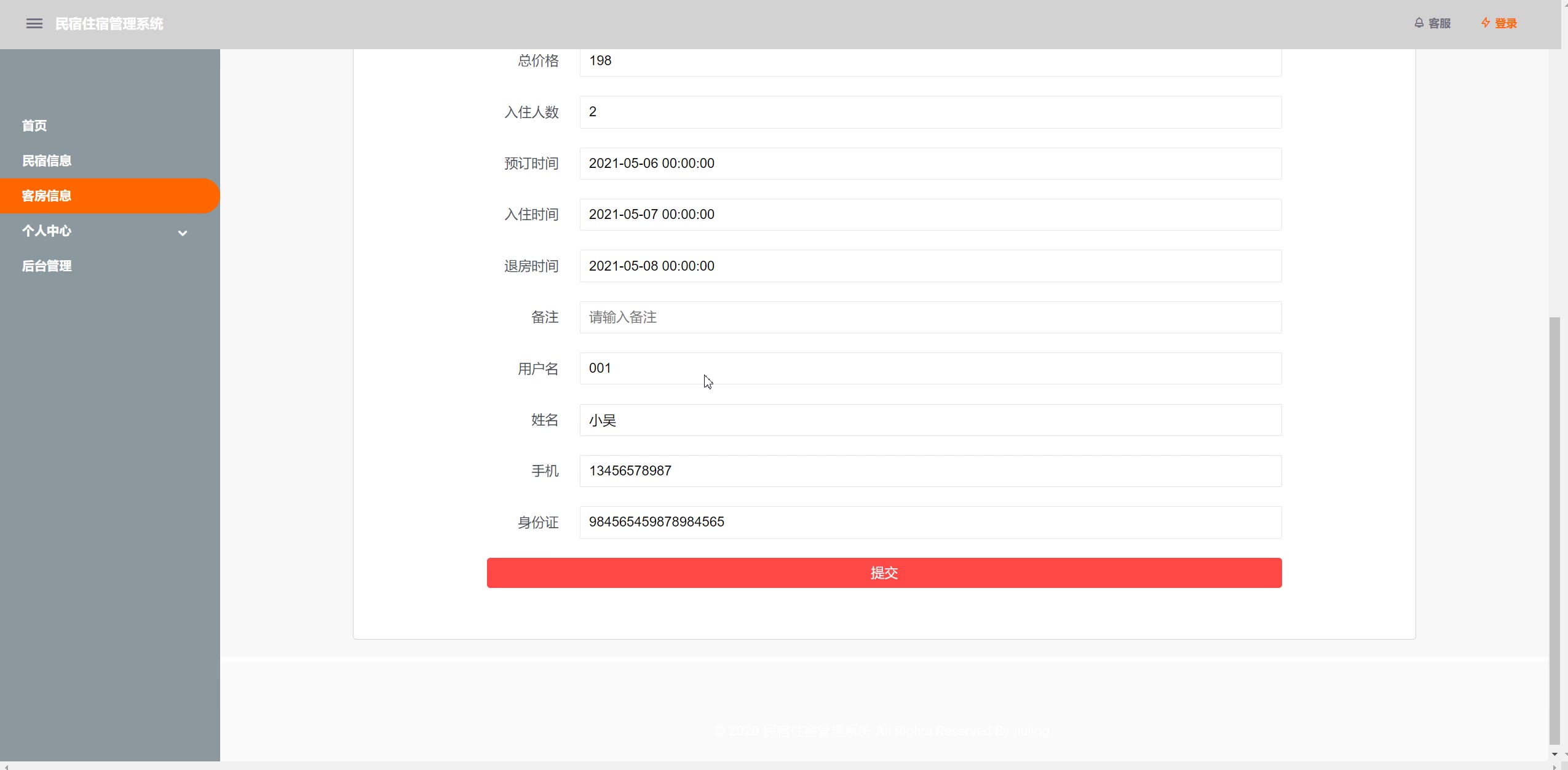Click the lightning icon beside 登录
The image size is (1568, 770).
click(1485, 23)
